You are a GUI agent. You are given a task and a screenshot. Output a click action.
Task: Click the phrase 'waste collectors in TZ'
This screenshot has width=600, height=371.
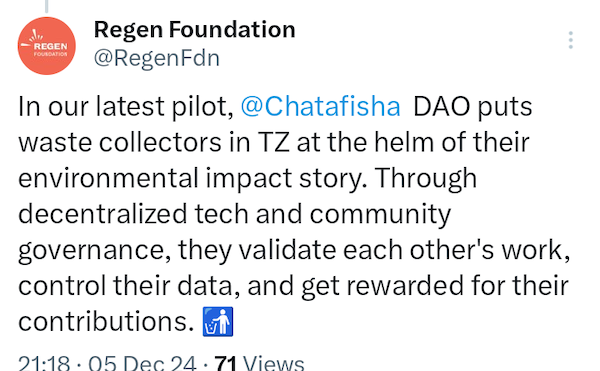pos(154,142)
